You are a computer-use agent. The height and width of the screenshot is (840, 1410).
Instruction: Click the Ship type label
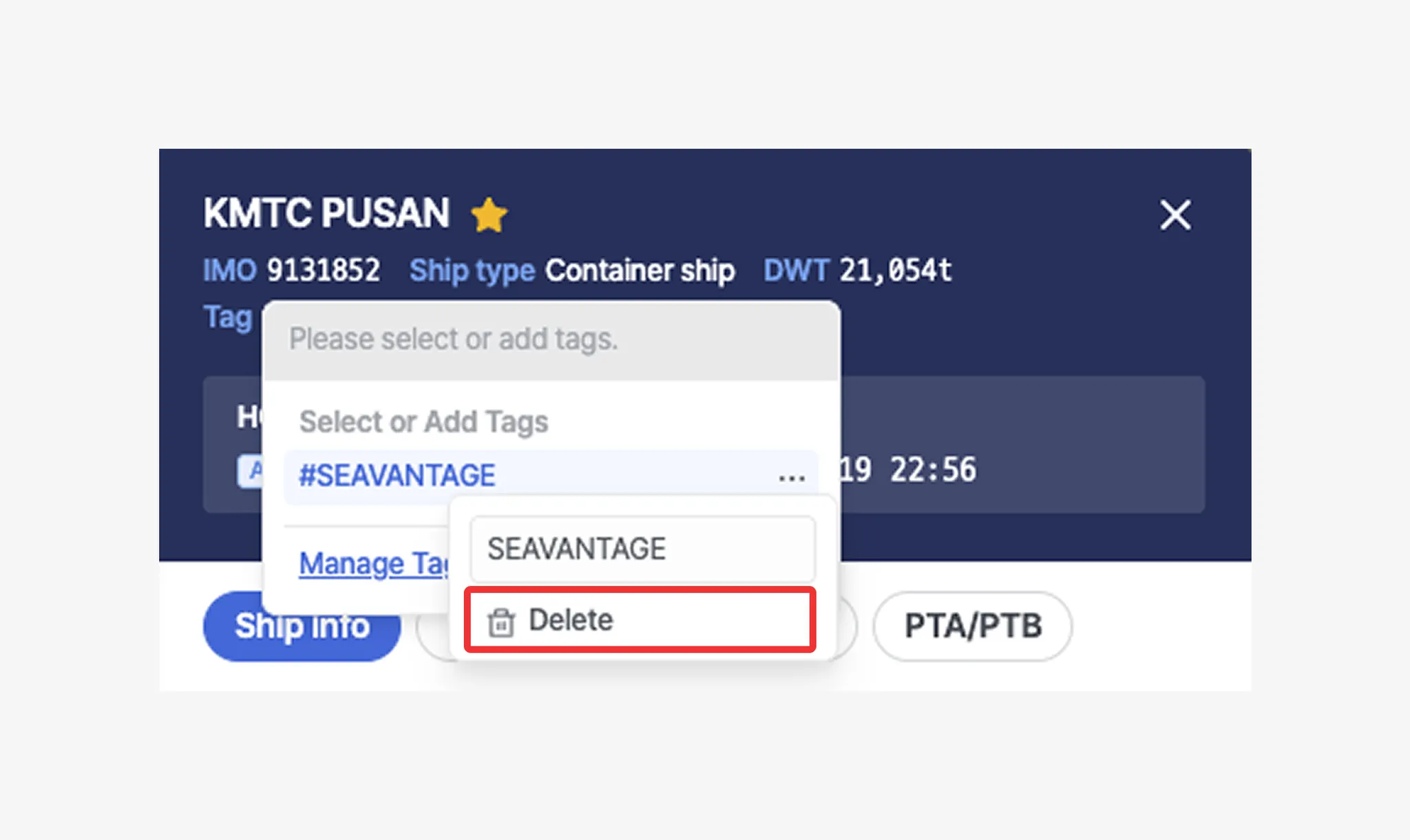472,271
